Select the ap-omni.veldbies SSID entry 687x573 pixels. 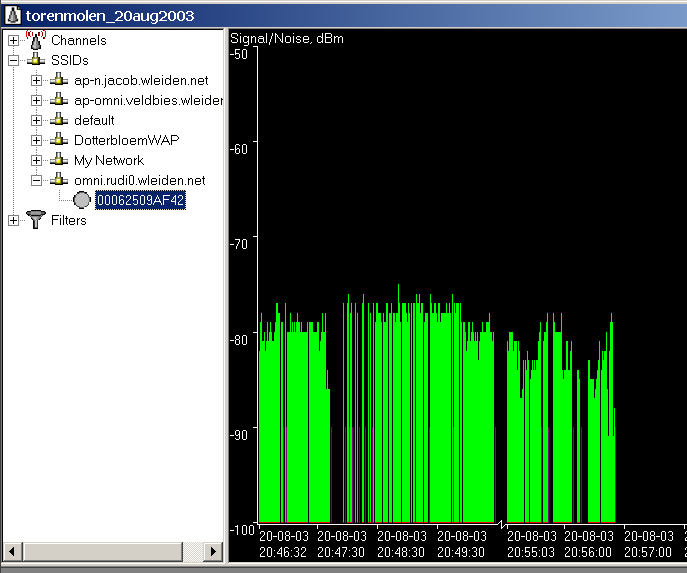[x=148, y=100]
